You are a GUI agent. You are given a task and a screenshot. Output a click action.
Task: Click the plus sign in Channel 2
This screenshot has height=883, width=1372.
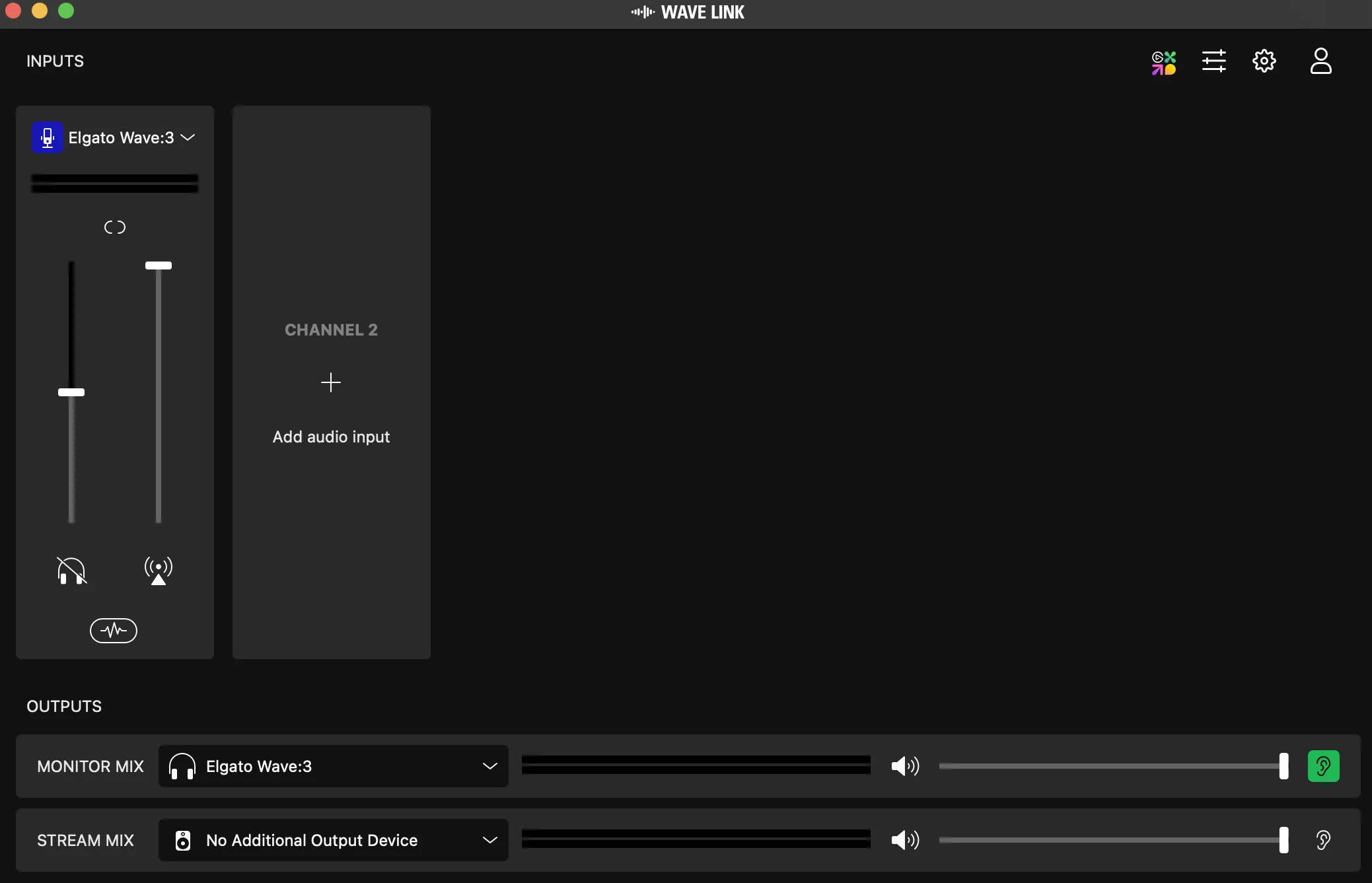tap(331, 382)
